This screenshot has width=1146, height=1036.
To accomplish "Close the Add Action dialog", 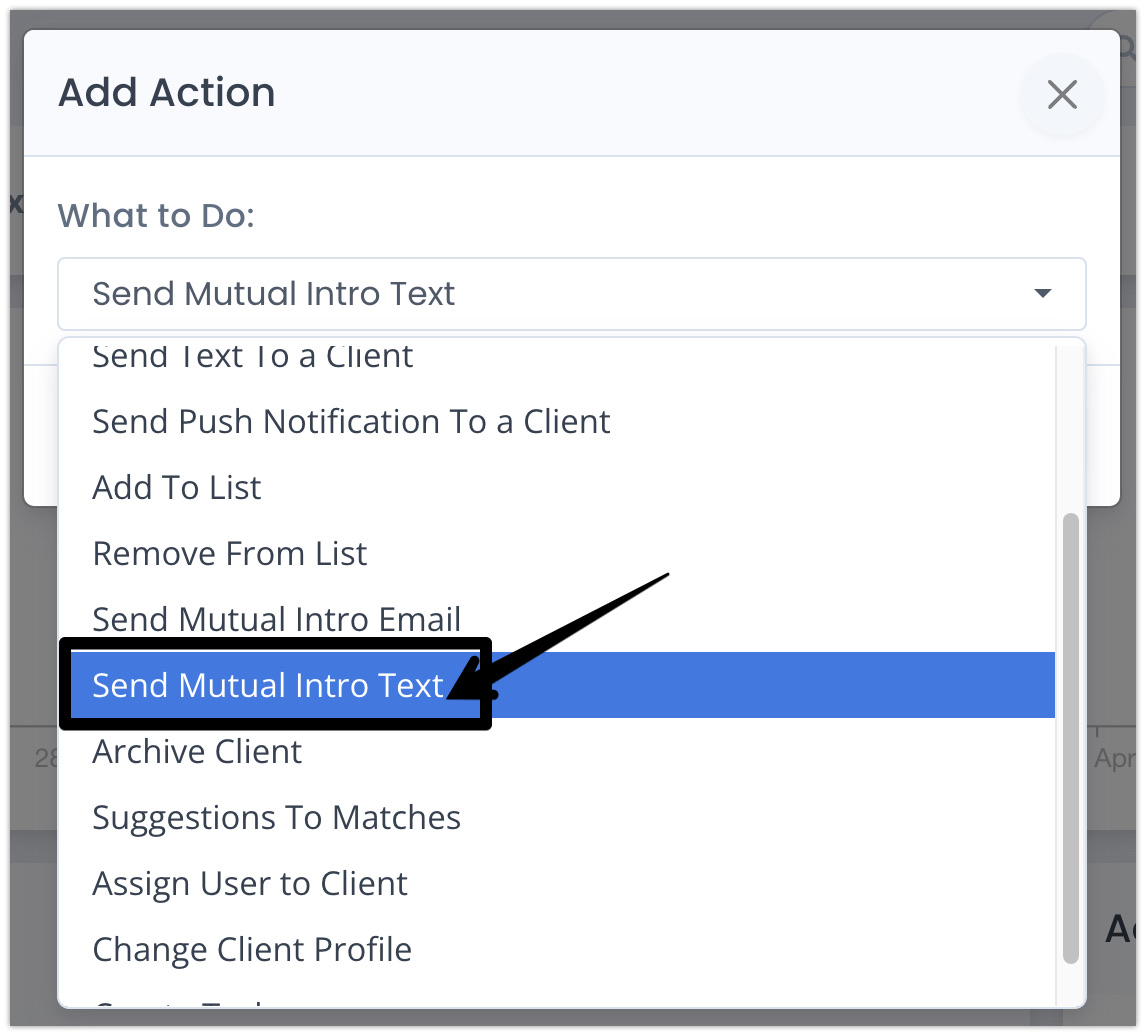I will coord(1061,95).
